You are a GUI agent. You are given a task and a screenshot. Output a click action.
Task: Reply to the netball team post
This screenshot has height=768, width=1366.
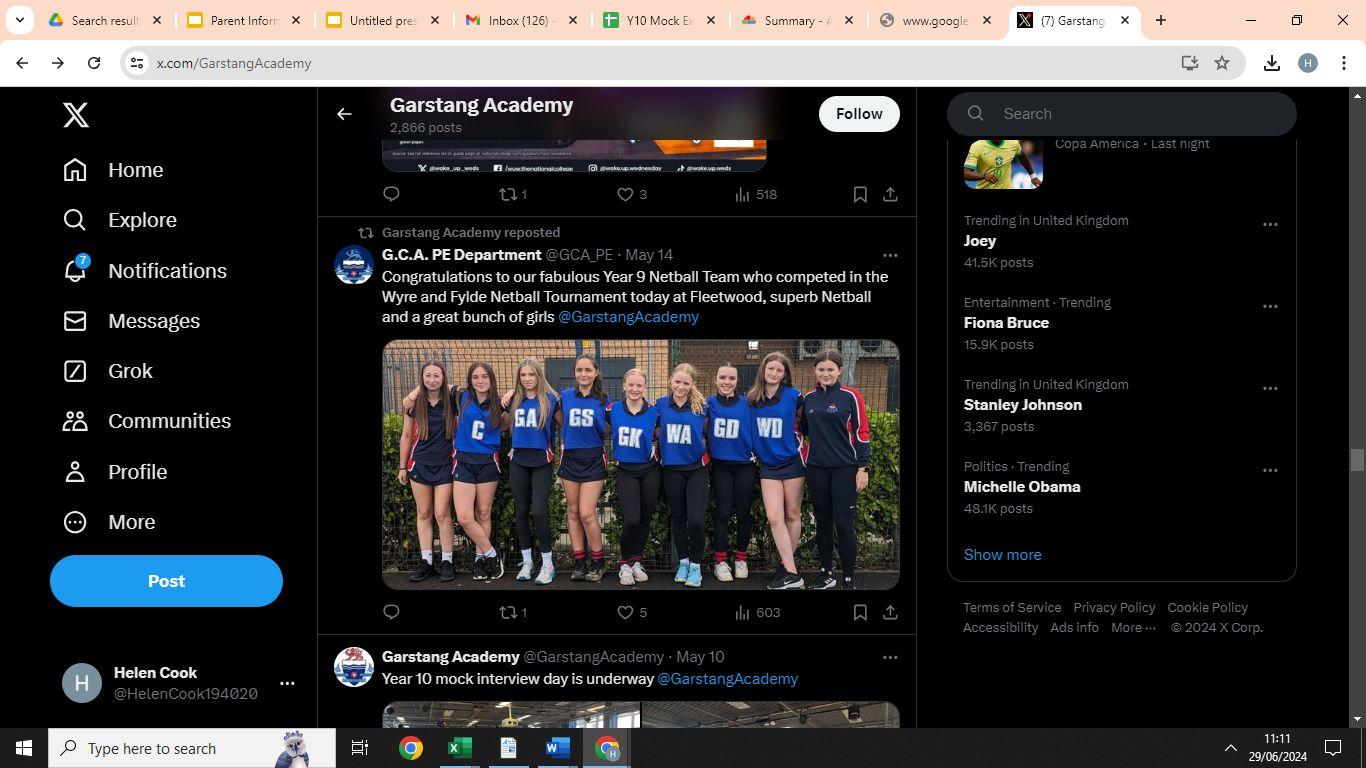[392, 612]
